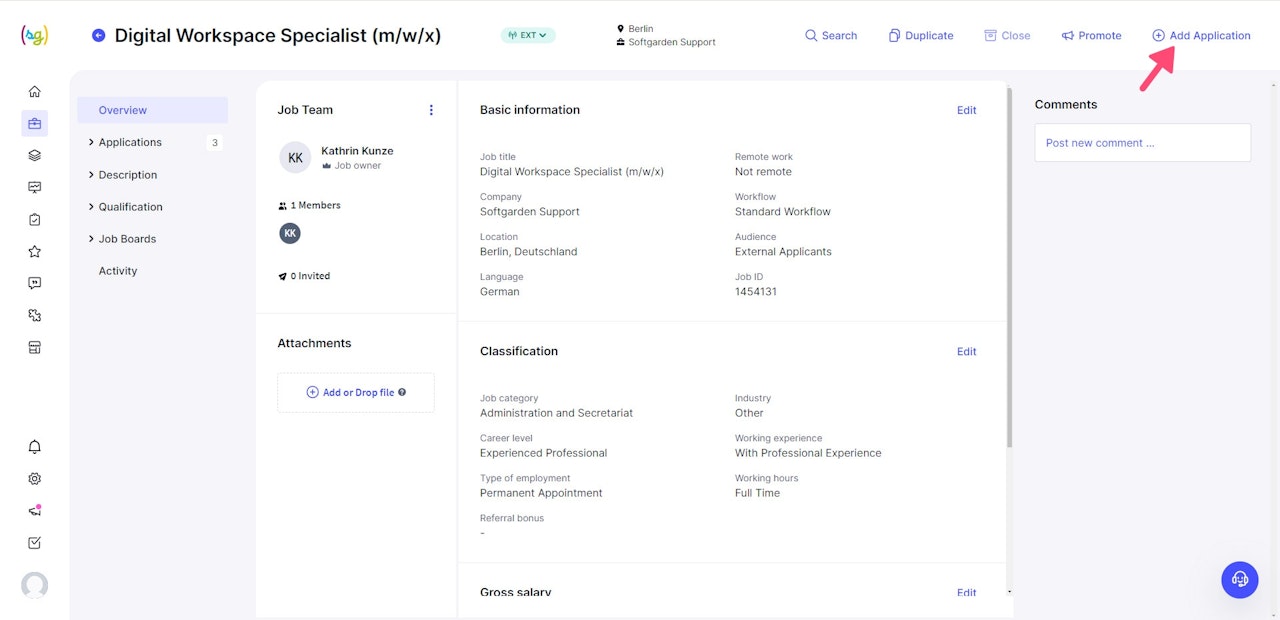Click Duplicate in the top toolbar

pyautogui.click(x=921, y=36)
